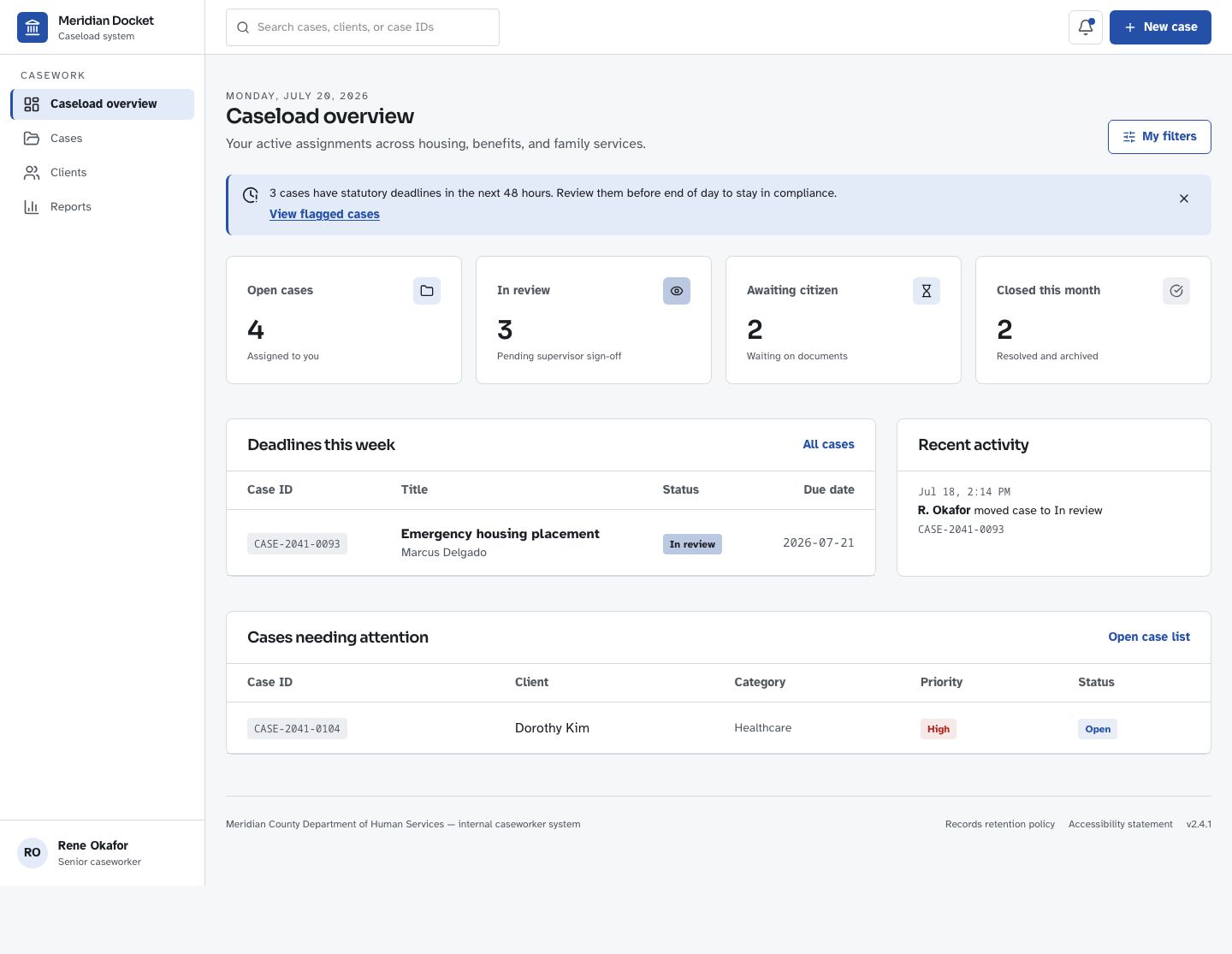Click the Priority column header
This screenshot has width=1232, height=954.
click(x=941, y=682)
